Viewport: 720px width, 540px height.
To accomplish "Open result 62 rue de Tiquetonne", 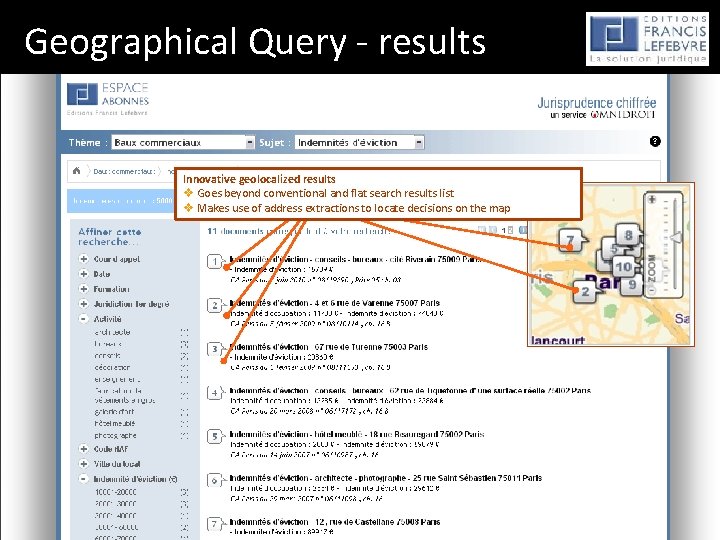I will coord(410,390).
